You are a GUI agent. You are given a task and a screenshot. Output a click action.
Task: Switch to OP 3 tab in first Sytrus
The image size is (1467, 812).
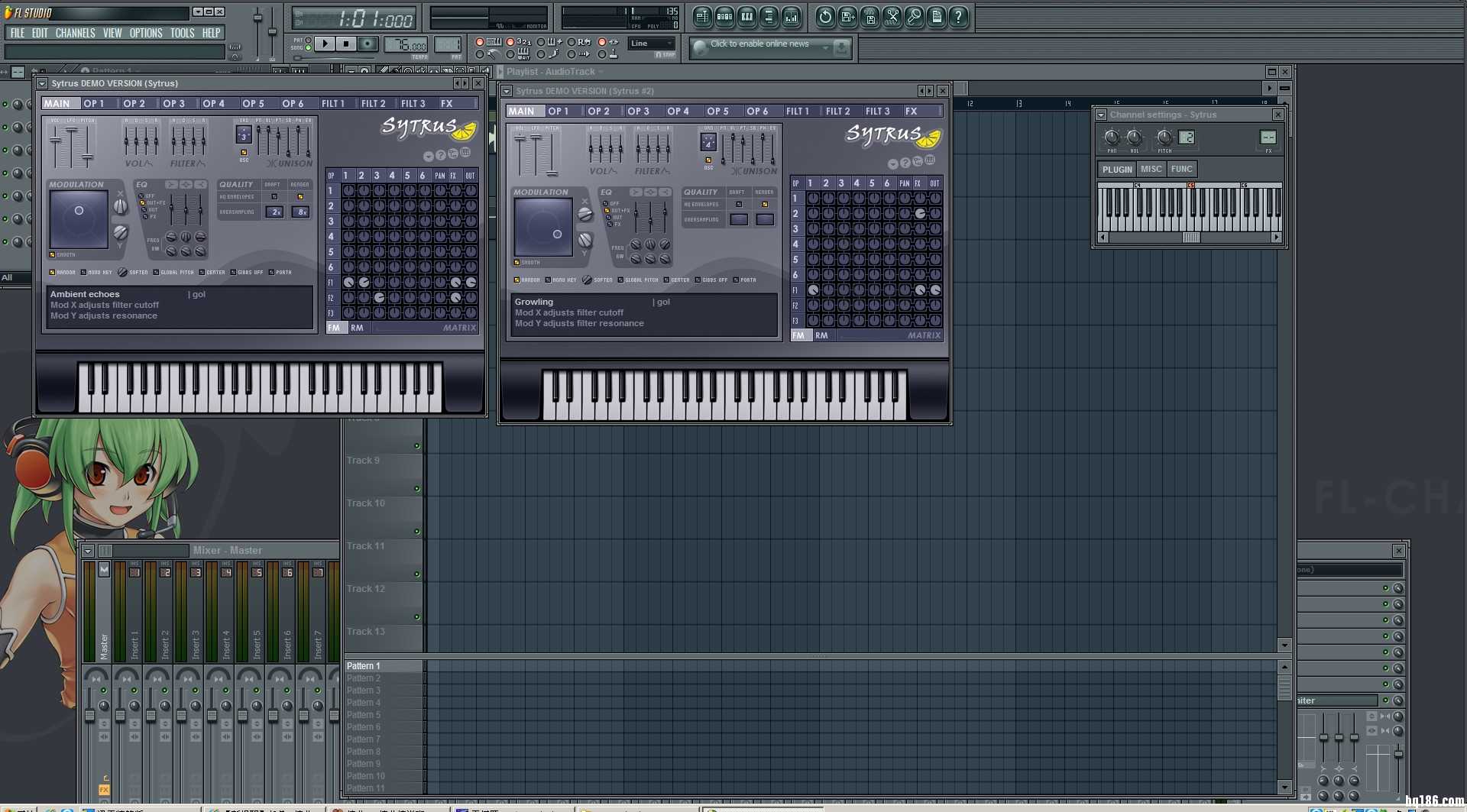point(173,104)
